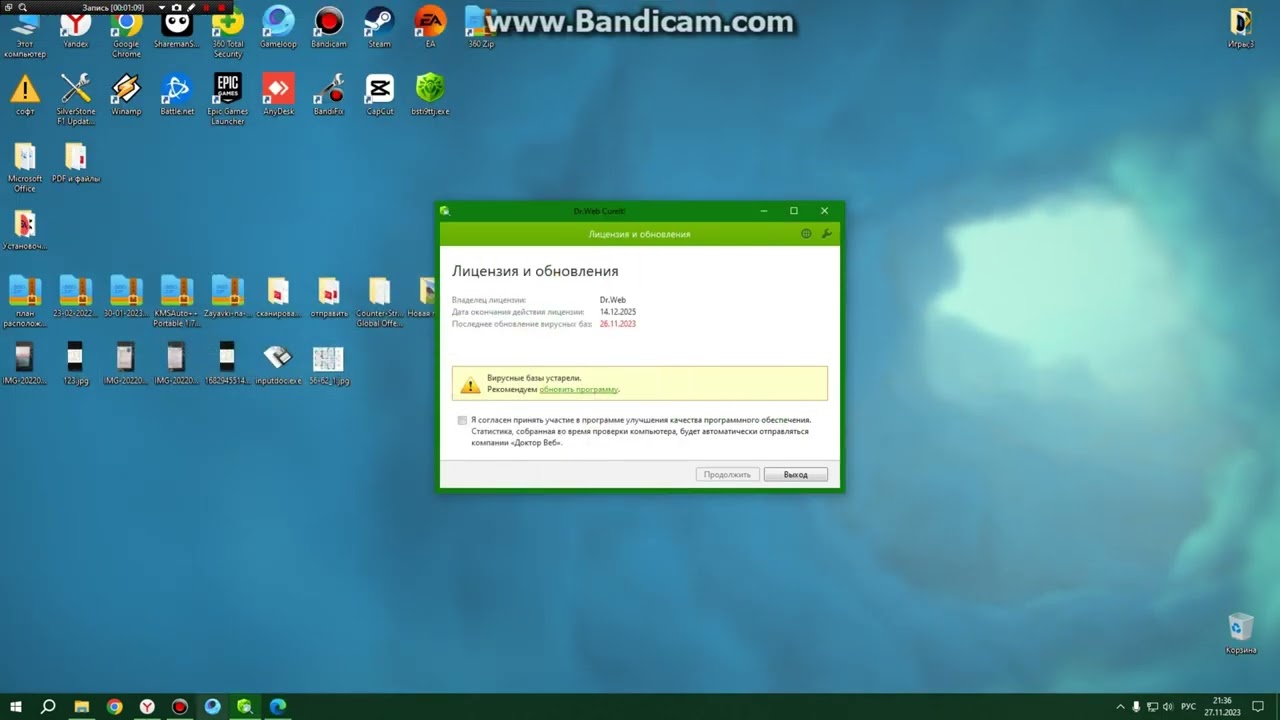This screenshot has height=720, width=1280.
Task: Select the Gameloop desktop icon
Action: click(x=278, y=27)
